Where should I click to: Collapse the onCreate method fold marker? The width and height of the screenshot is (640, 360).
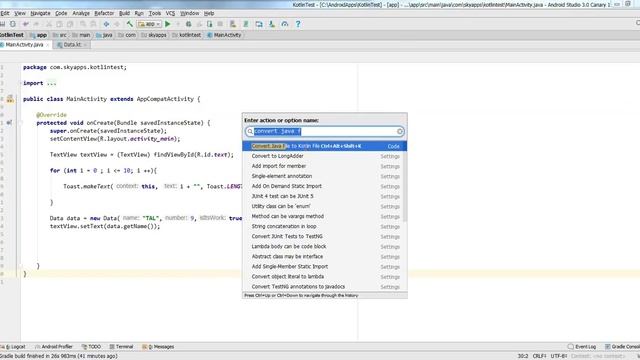click(20, 123)
